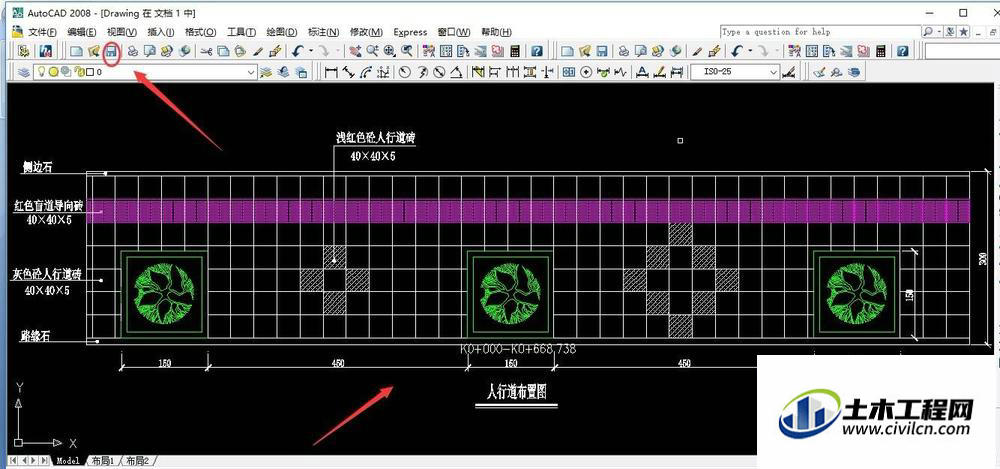1000x469 pixels.
Task: Expand the layer control dropdown
Action: pos(251,72)
